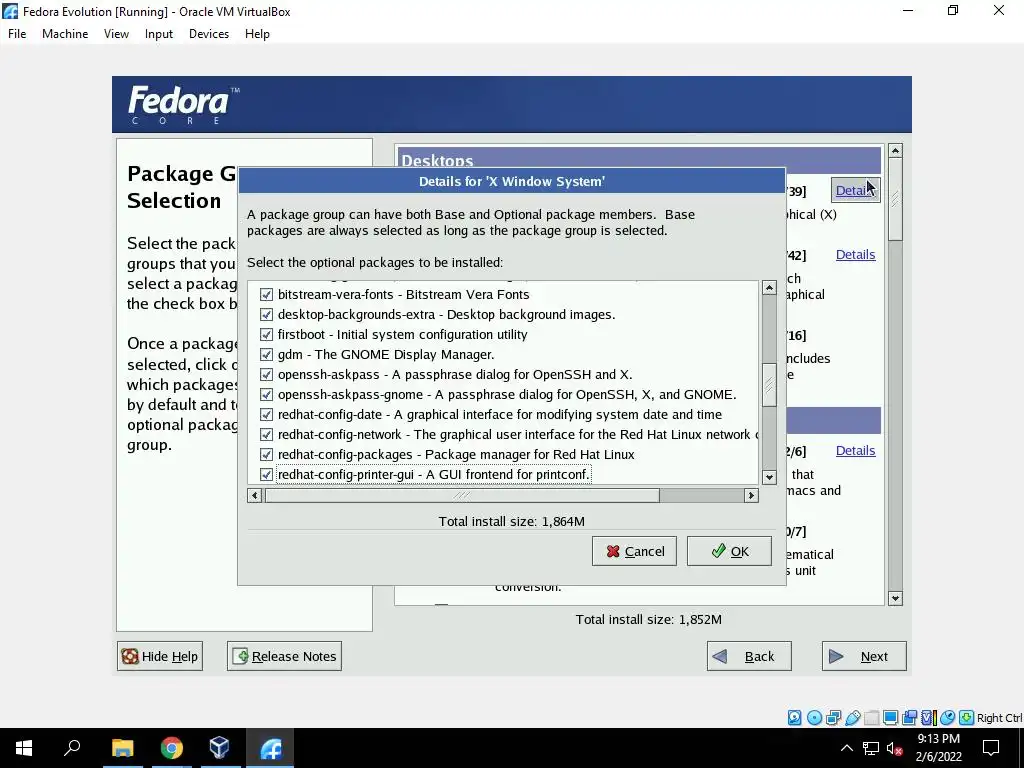Launch Google Chrome from taskbar

(171, 748)
